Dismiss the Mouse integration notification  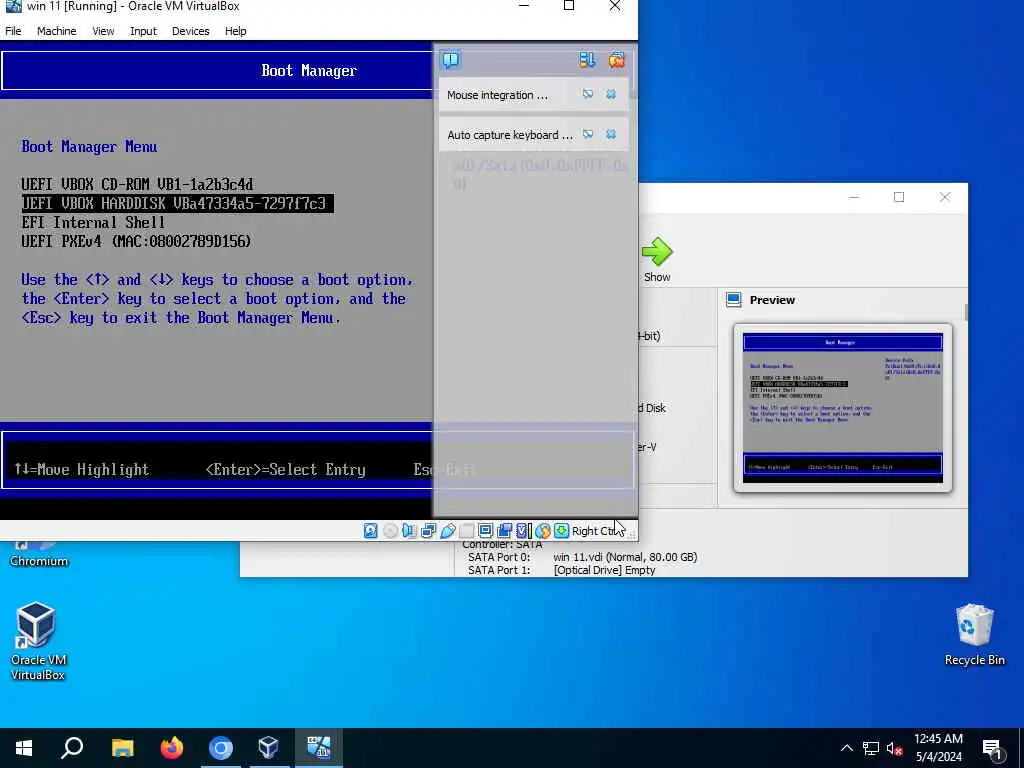click(x=611, y=95)
